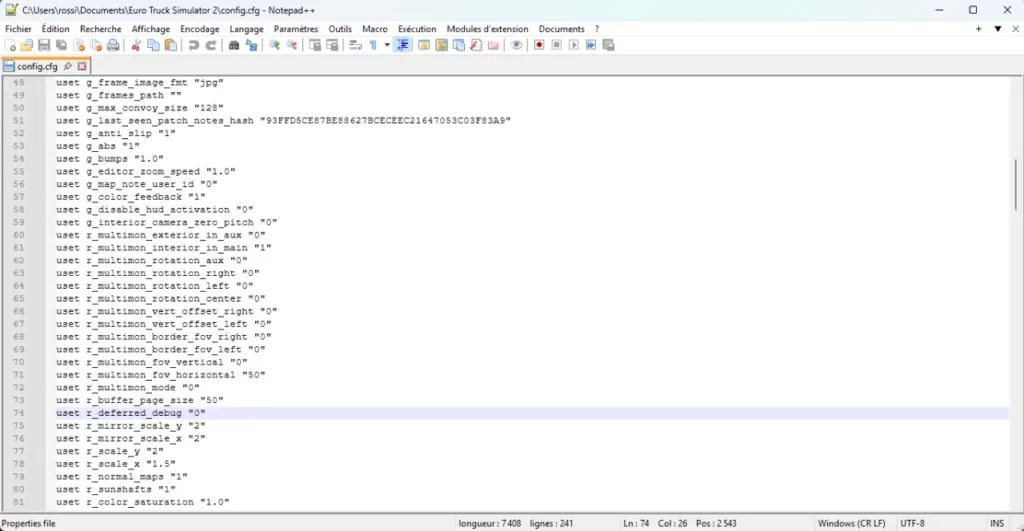Toggle show all characters pilcrow

(x=374, y=45)
